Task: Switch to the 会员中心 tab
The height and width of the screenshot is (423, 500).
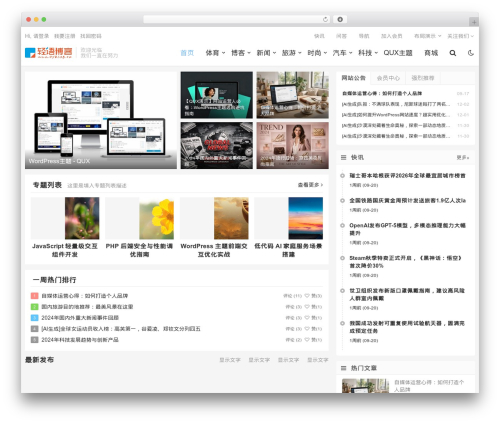Action: (388, 78)
